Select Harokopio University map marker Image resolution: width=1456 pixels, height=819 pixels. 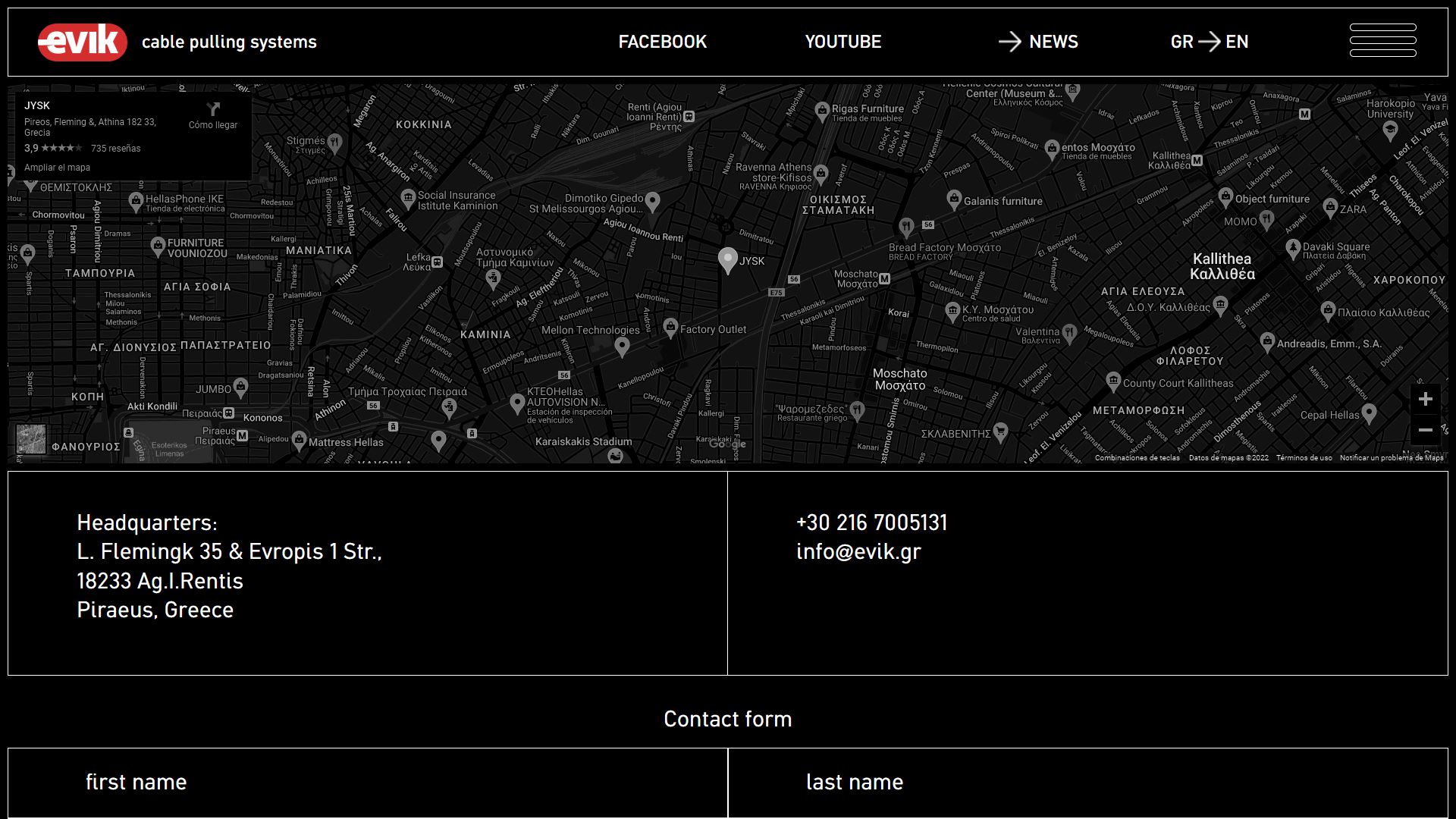1390,132
